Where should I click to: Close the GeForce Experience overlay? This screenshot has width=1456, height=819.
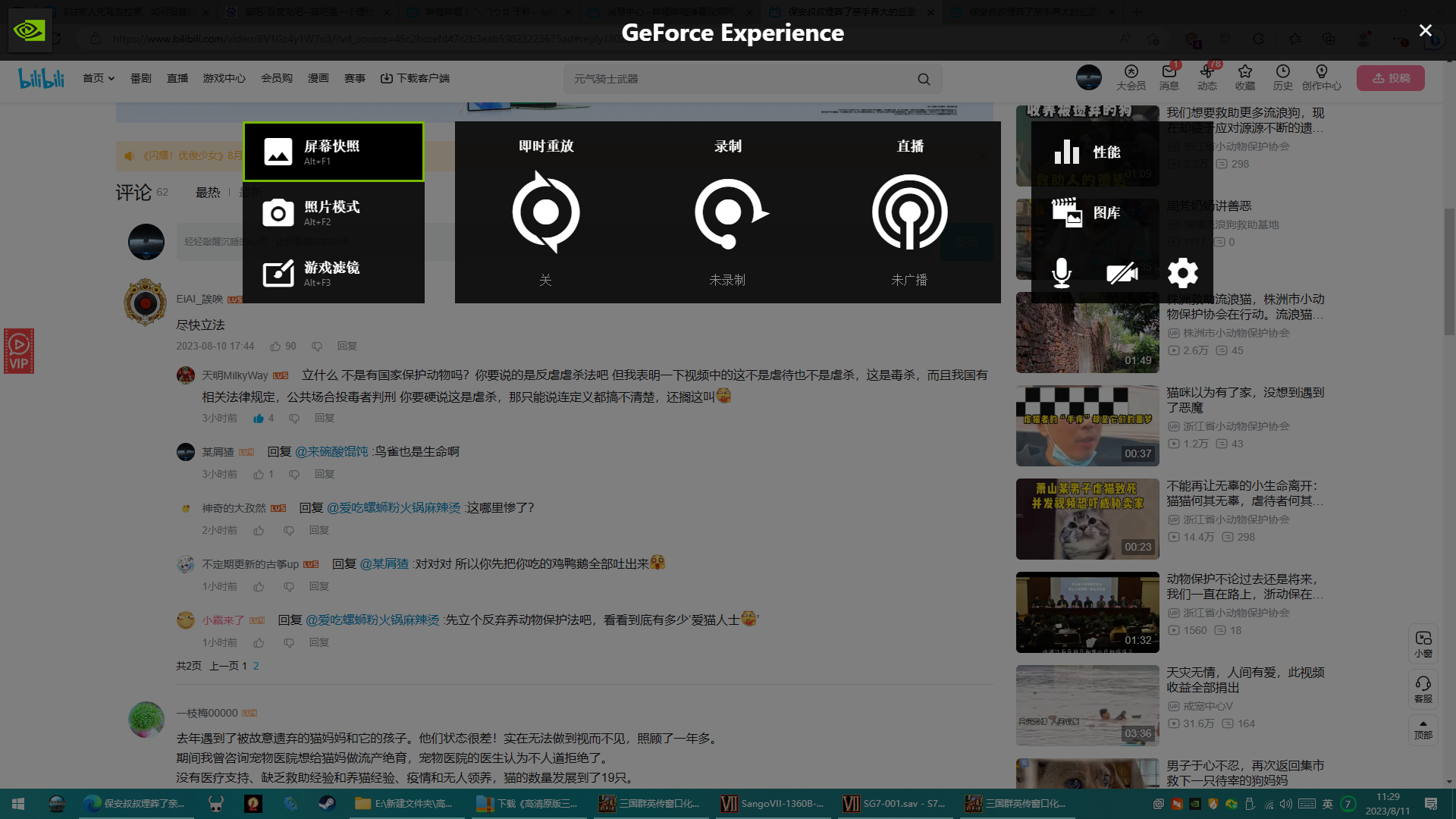coord(1426,30)
